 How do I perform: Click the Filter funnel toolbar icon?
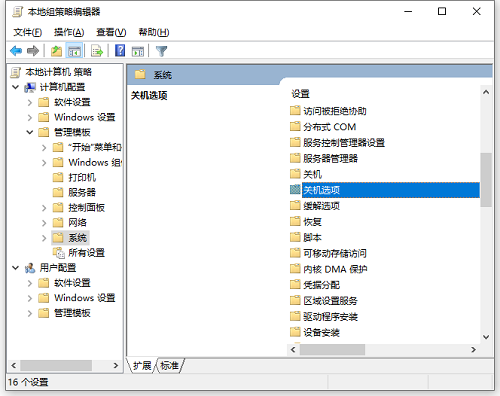(161, 51)
